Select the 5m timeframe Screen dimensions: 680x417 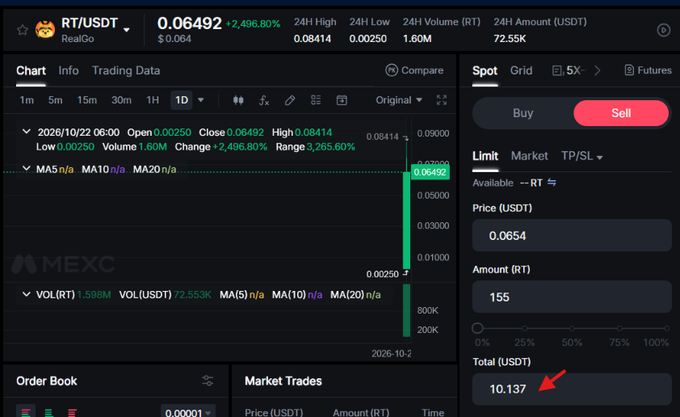click(x=55, y=100)
